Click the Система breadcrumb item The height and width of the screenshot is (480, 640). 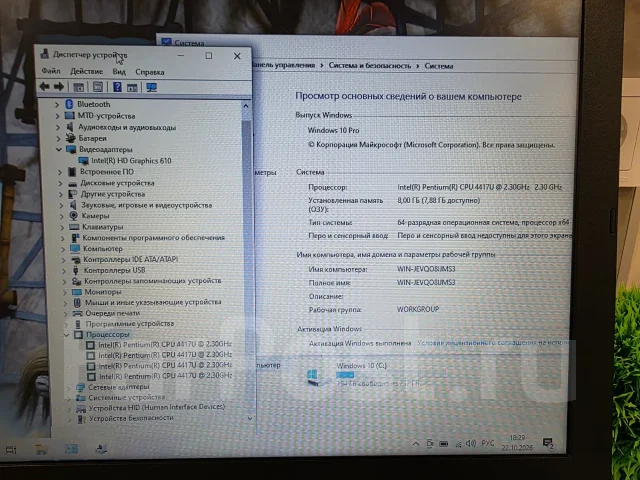439,66
